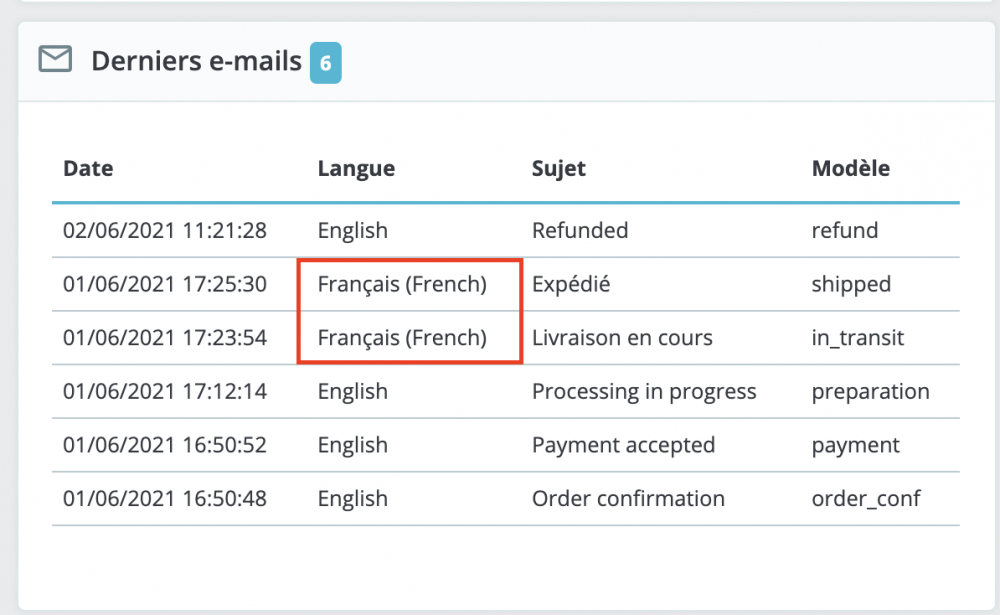The image size is (1000, 615).
Task: Open the Livraison en cours email
Action: (622, 338)
